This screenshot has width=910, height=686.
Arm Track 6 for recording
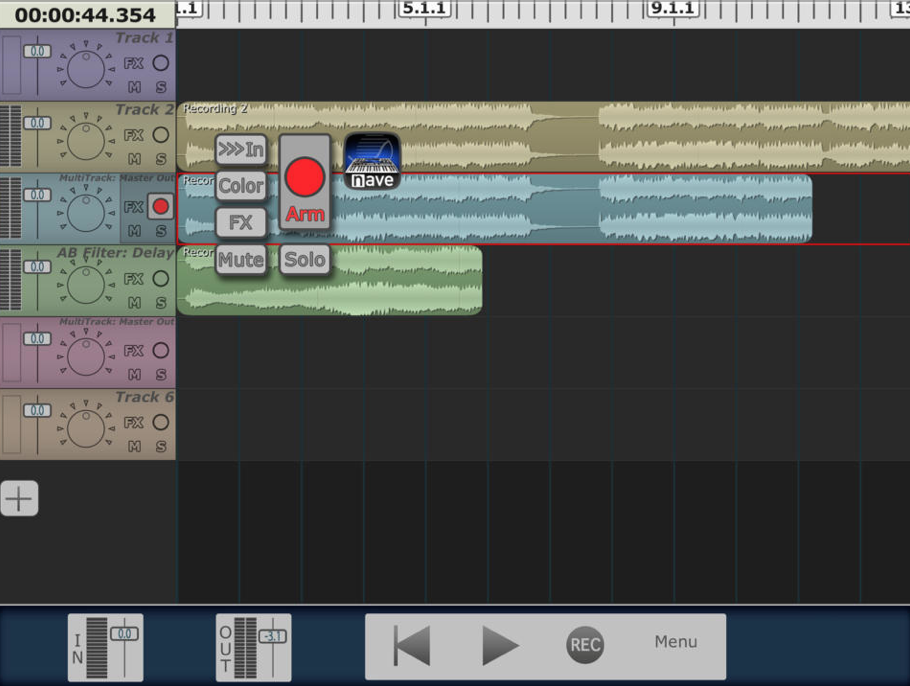(x=161, y=423)
